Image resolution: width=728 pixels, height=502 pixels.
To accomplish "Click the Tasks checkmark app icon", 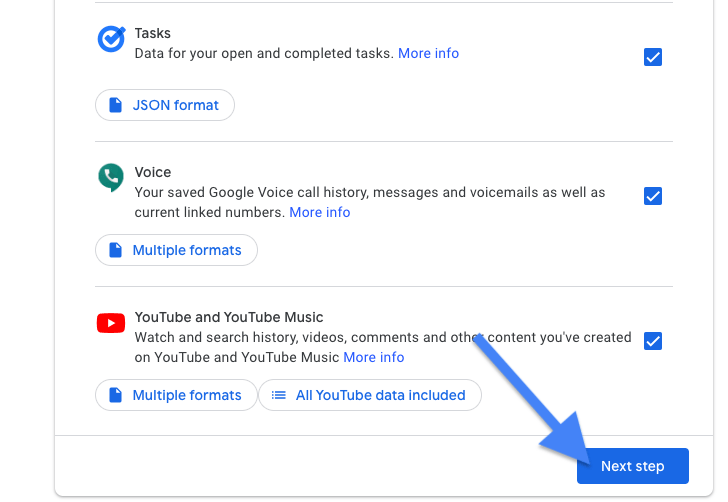I will tap(111, 39).
